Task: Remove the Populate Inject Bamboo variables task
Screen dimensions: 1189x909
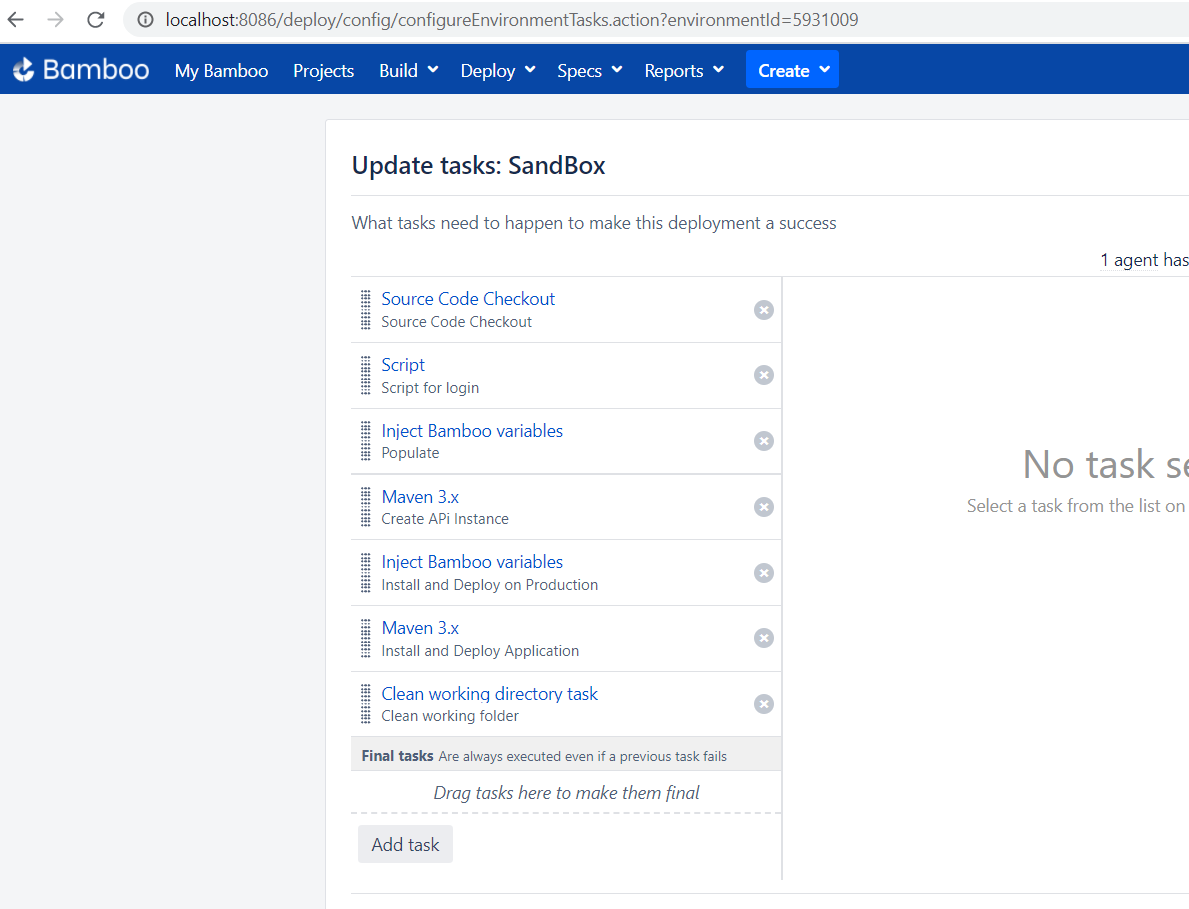Action: pos(763,441)
